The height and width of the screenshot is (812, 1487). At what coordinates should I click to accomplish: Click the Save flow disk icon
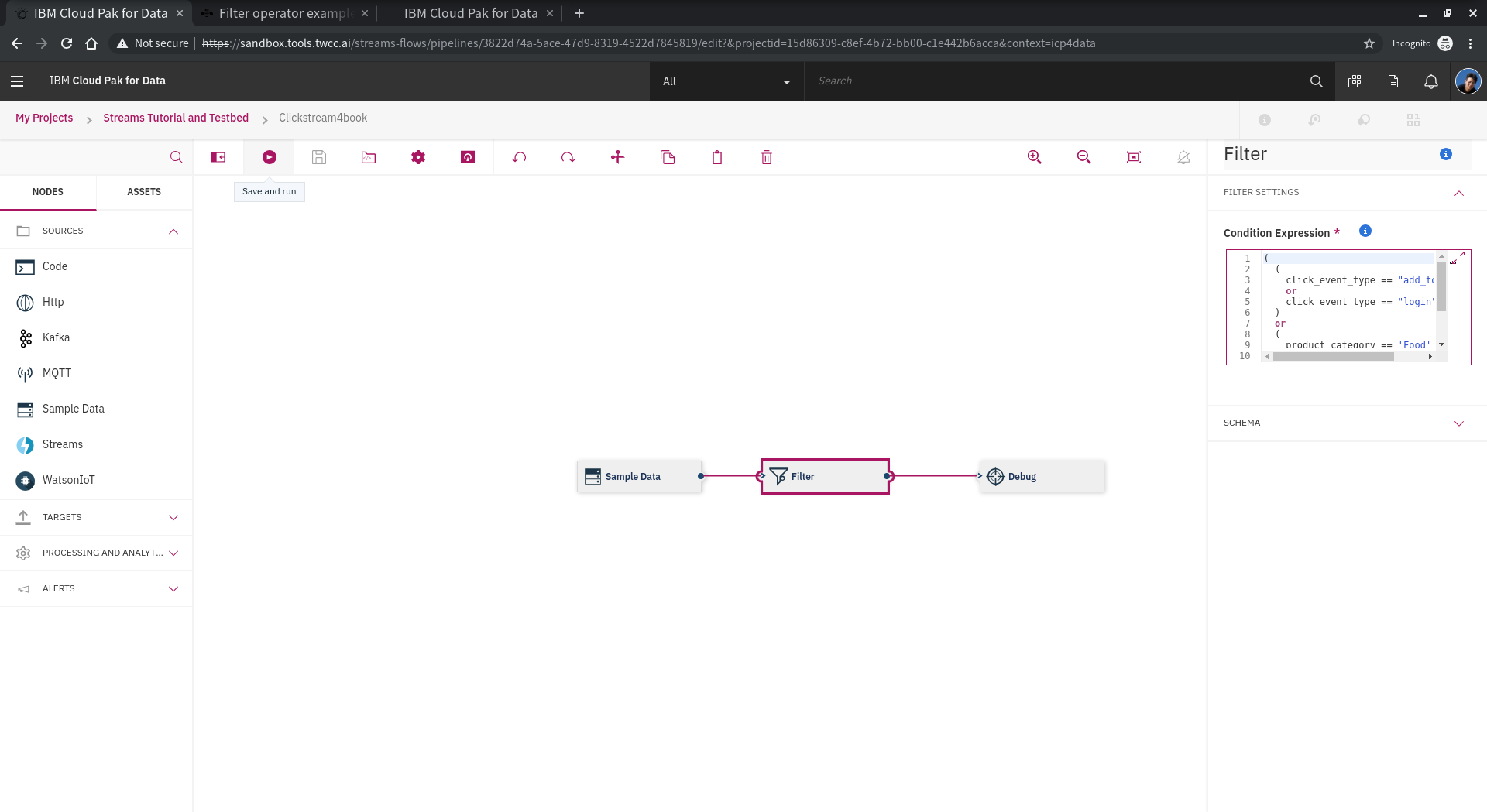click(319, 157)
